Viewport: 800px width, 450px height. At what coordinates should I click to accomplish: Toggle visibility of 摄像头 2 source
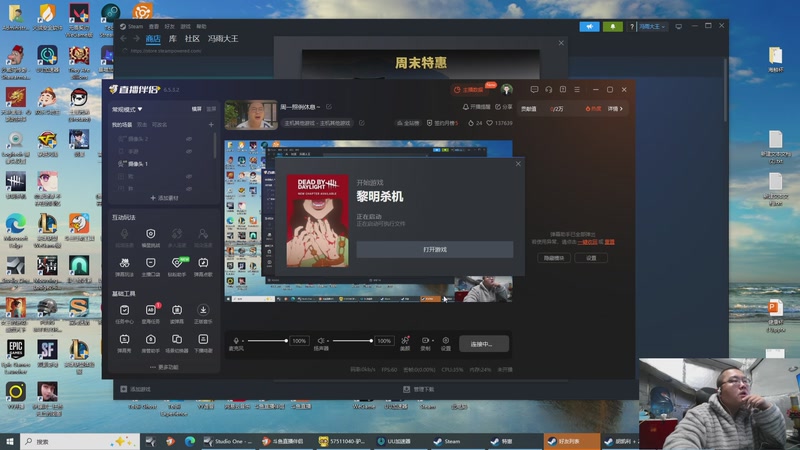pos(189,139)
